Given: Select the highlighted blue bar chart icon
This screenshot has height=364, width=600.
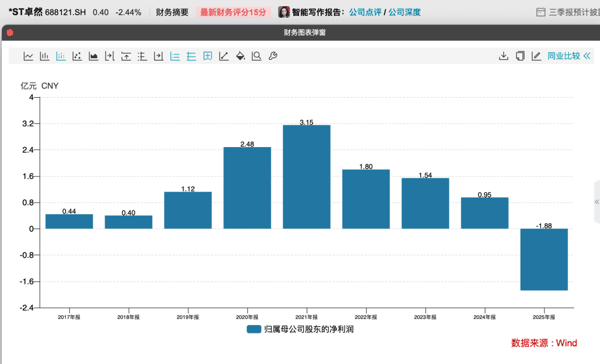Looking at the screenshot, I should click(61, 56).
